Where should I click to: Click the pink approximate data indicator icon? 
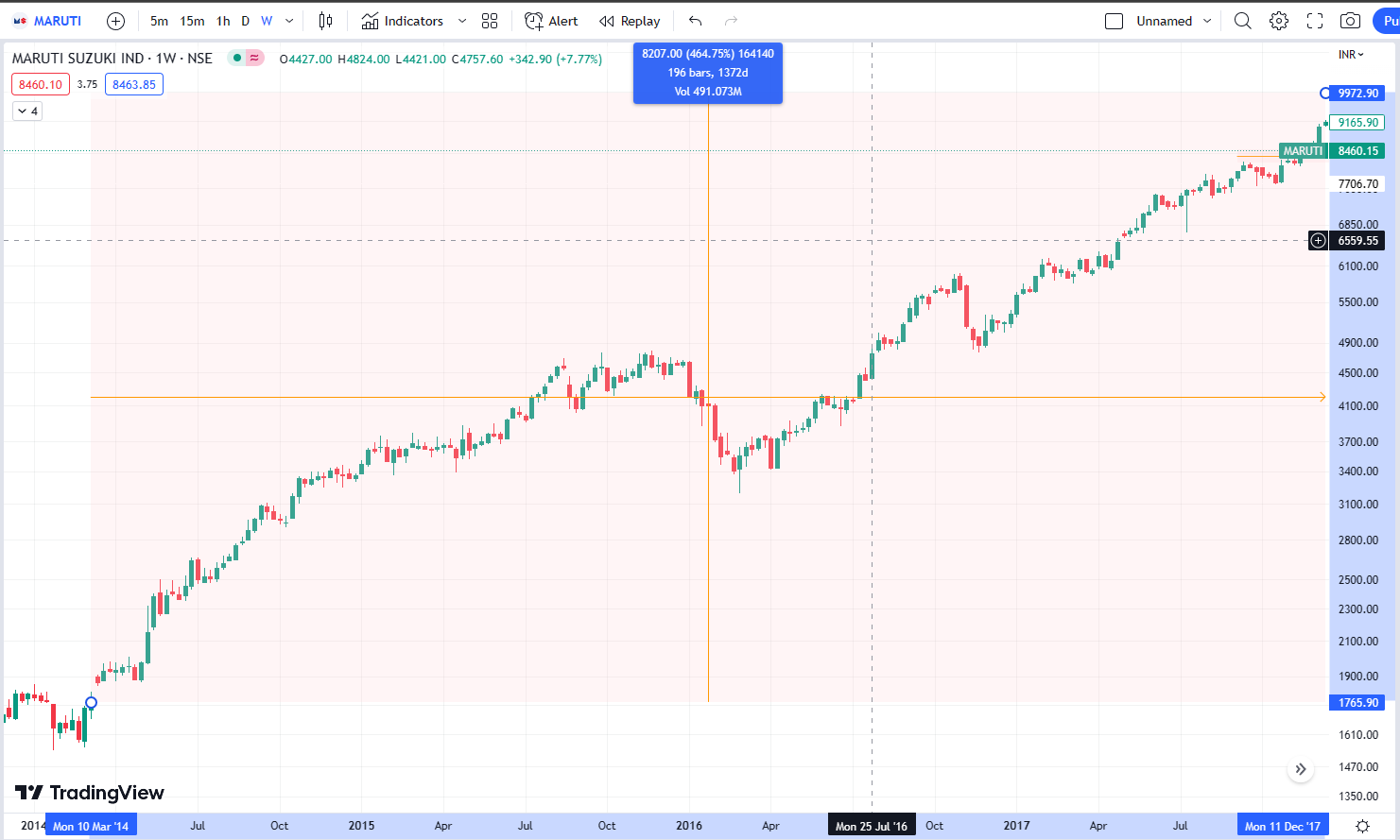[x=254, y=59]
